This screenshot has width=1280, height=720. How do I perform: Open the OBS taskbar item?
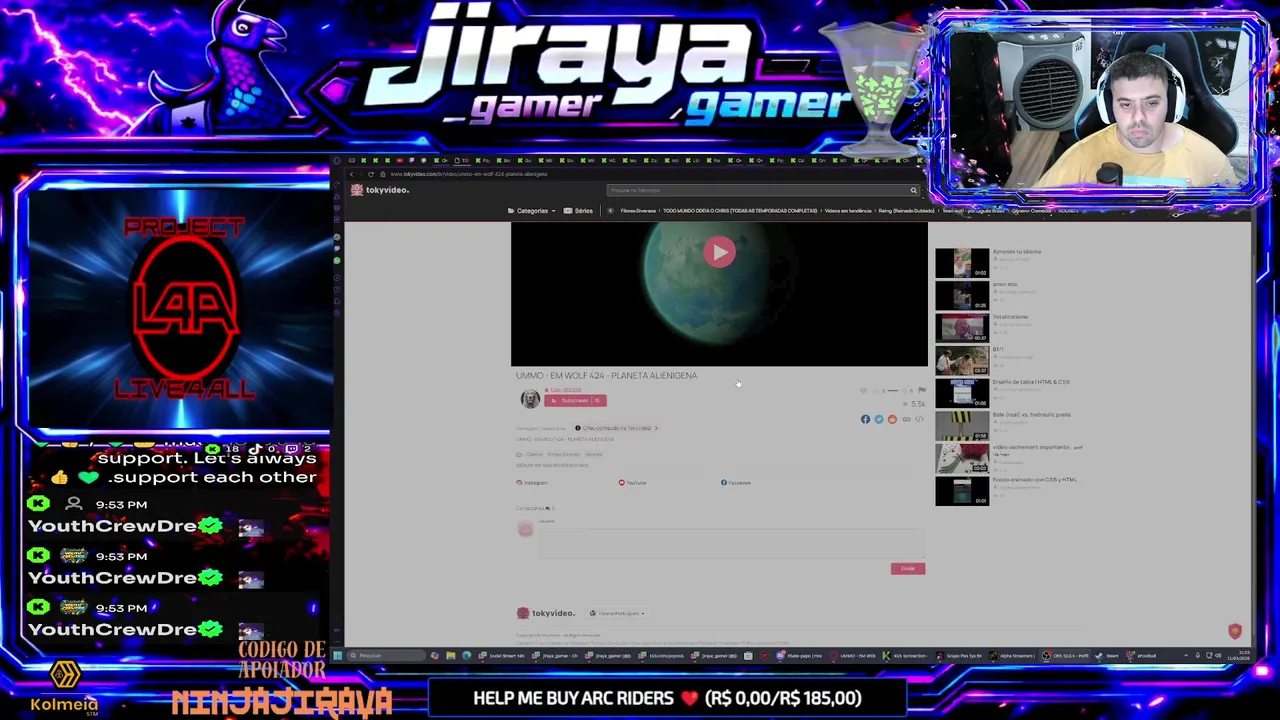tap(1067, 656)
